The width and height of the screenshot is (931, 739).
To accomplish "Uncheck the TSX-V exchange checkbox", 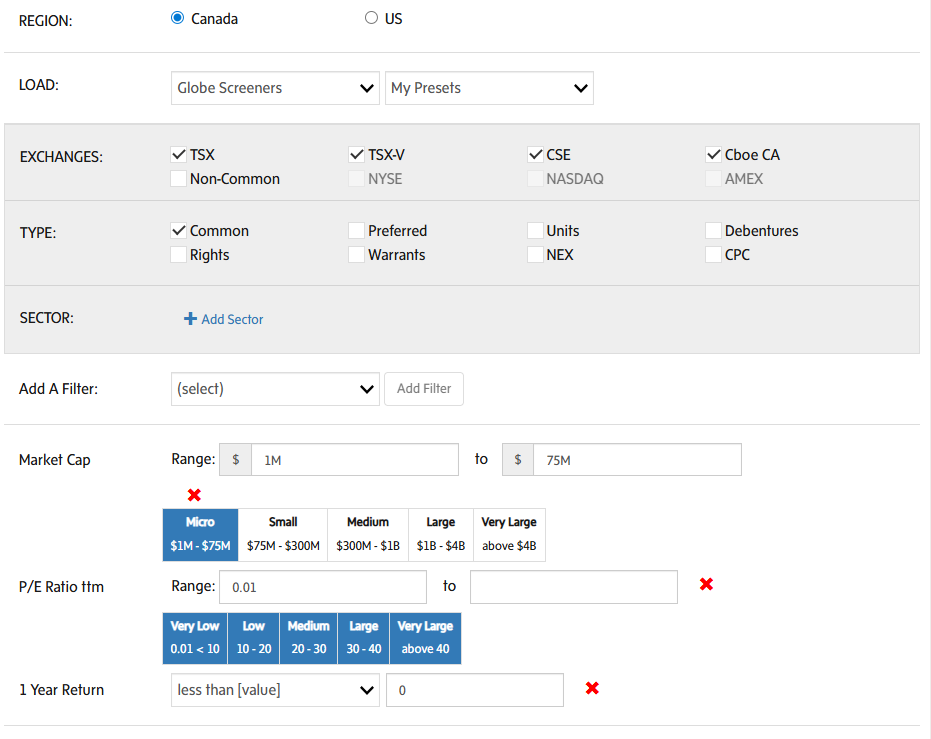I will [356, 155].
